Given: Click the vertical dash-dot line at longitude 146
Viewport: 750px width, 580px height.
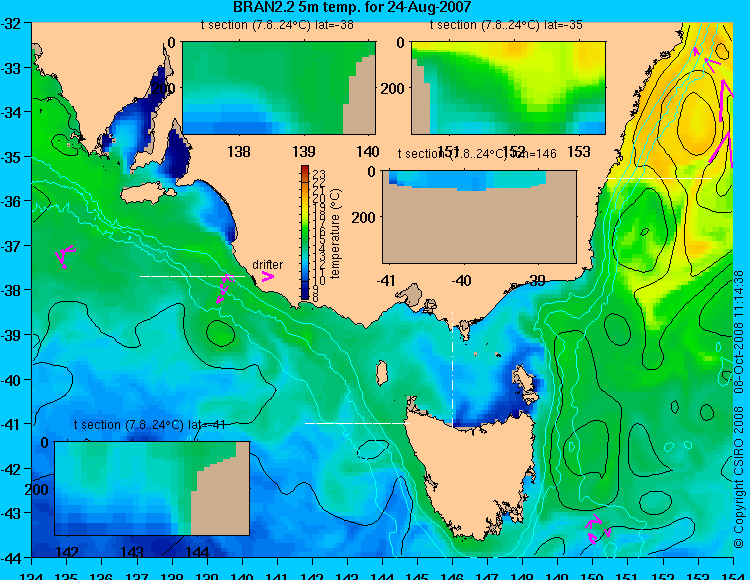Looking at the screenshot, I should (452, 368).
